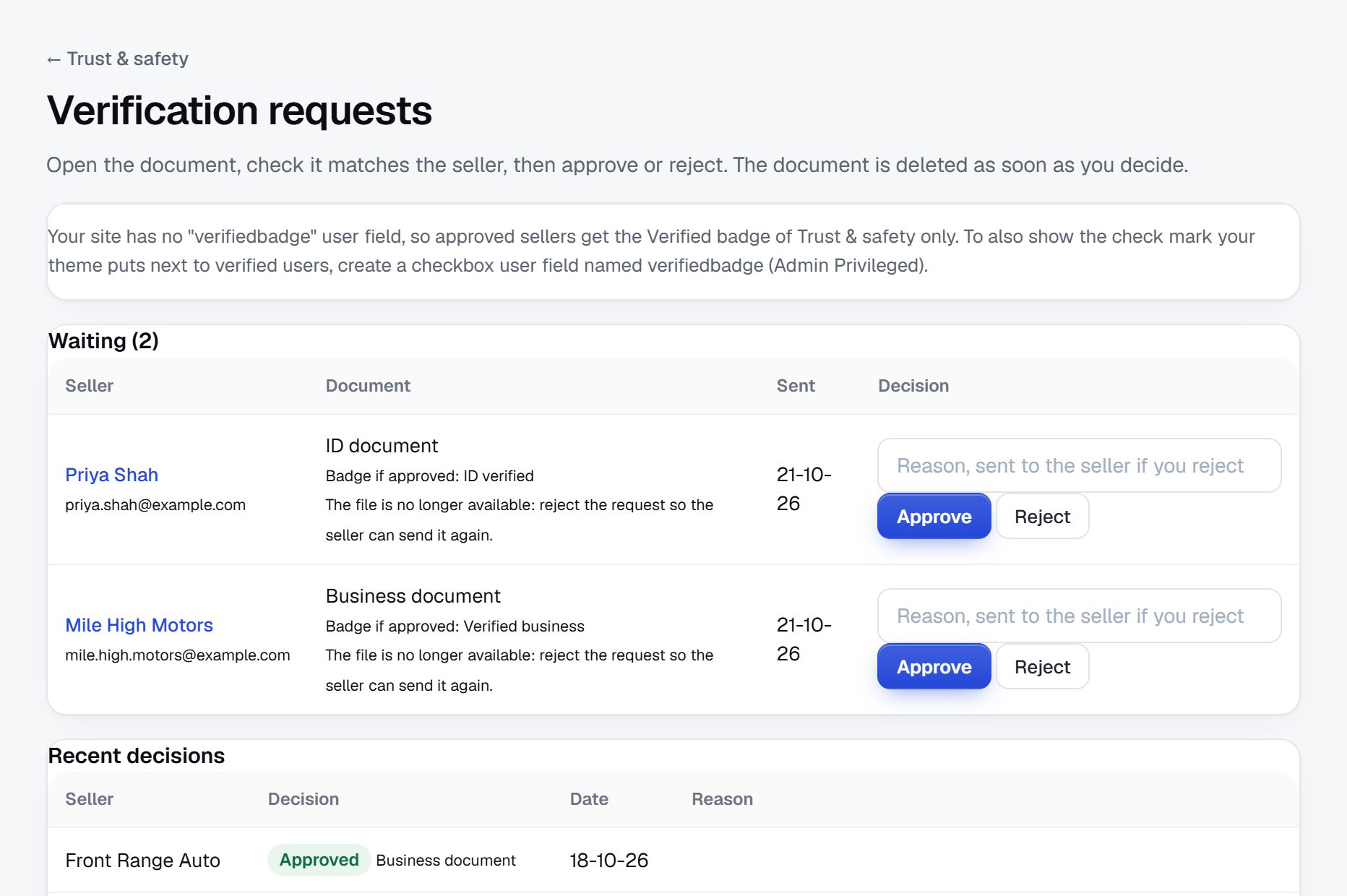Screen dimensions: 1347x896
Task: Click the Reason column header in Recent decisions
Action: (722, 799)
